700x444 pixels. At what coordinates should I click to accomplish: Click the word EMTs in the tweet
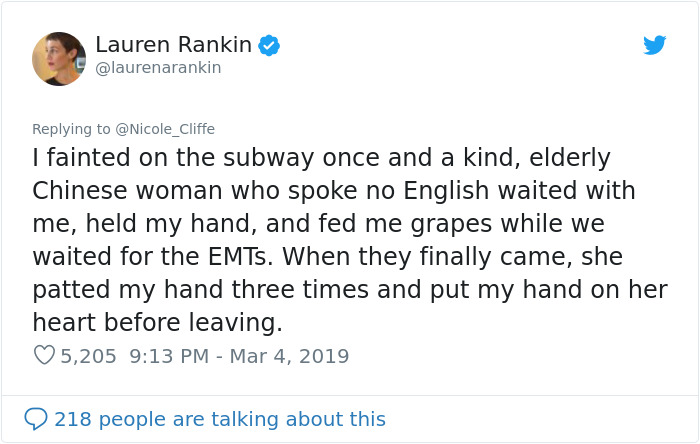tap(238, 256)
